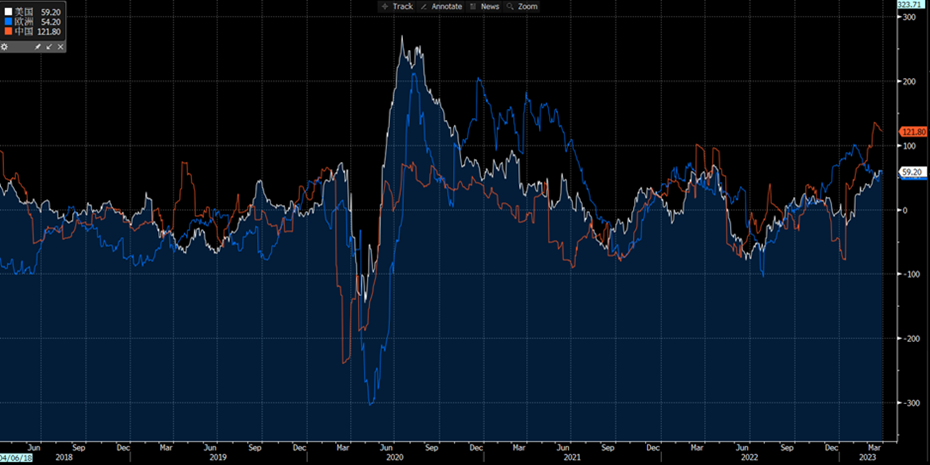Viewport: 930px width, 465px height.
Task: Click the orange 121.80 axis value tag
Action: (x=913, y=132)
